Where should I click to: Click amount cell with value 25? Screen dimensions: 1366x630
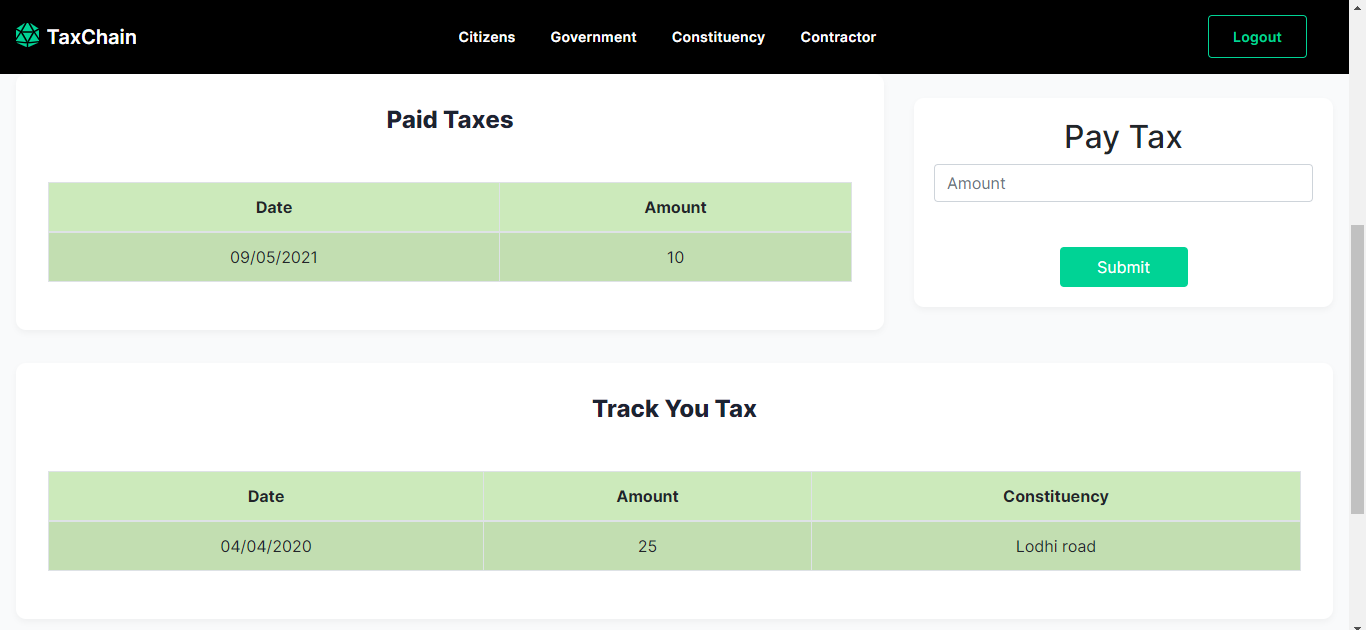click(647, 546)
